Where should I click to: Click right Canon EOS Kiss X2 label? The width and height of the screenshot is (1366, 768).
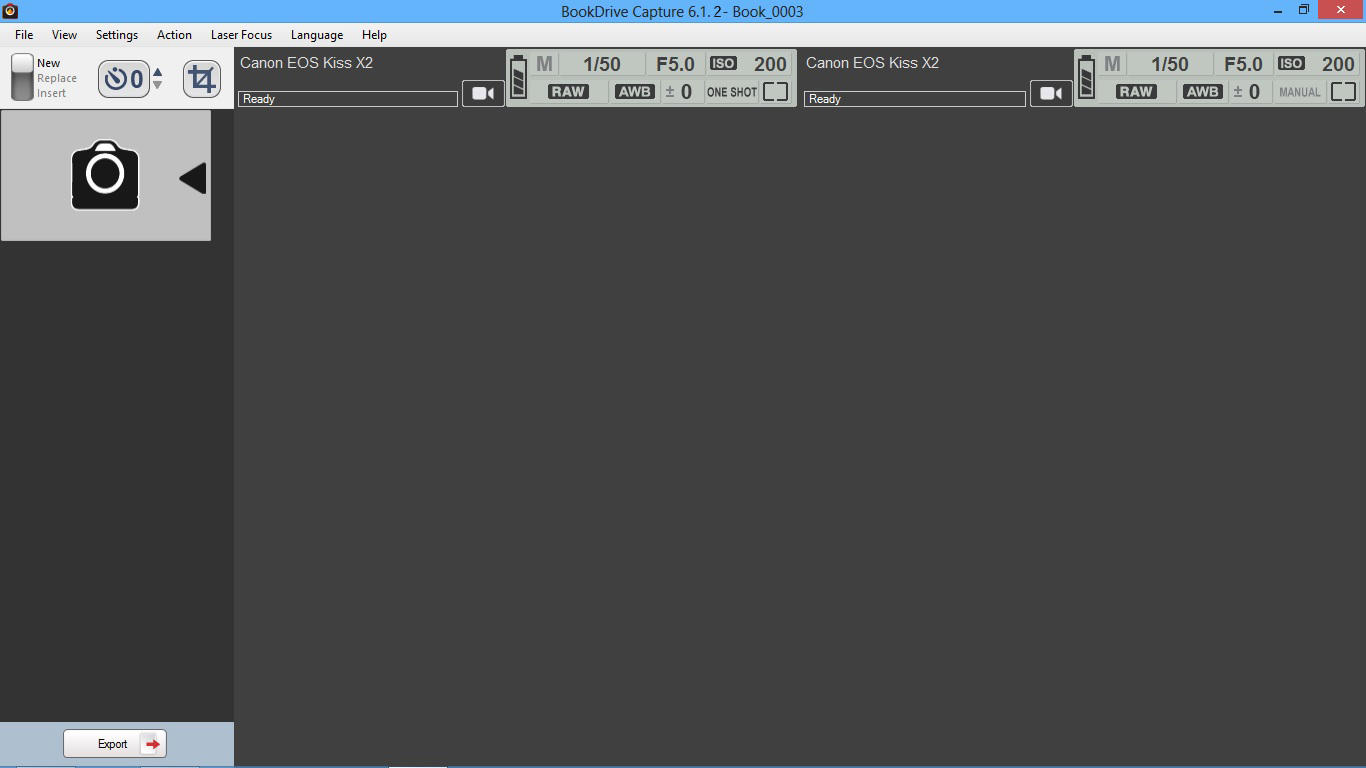pos(872,63)
